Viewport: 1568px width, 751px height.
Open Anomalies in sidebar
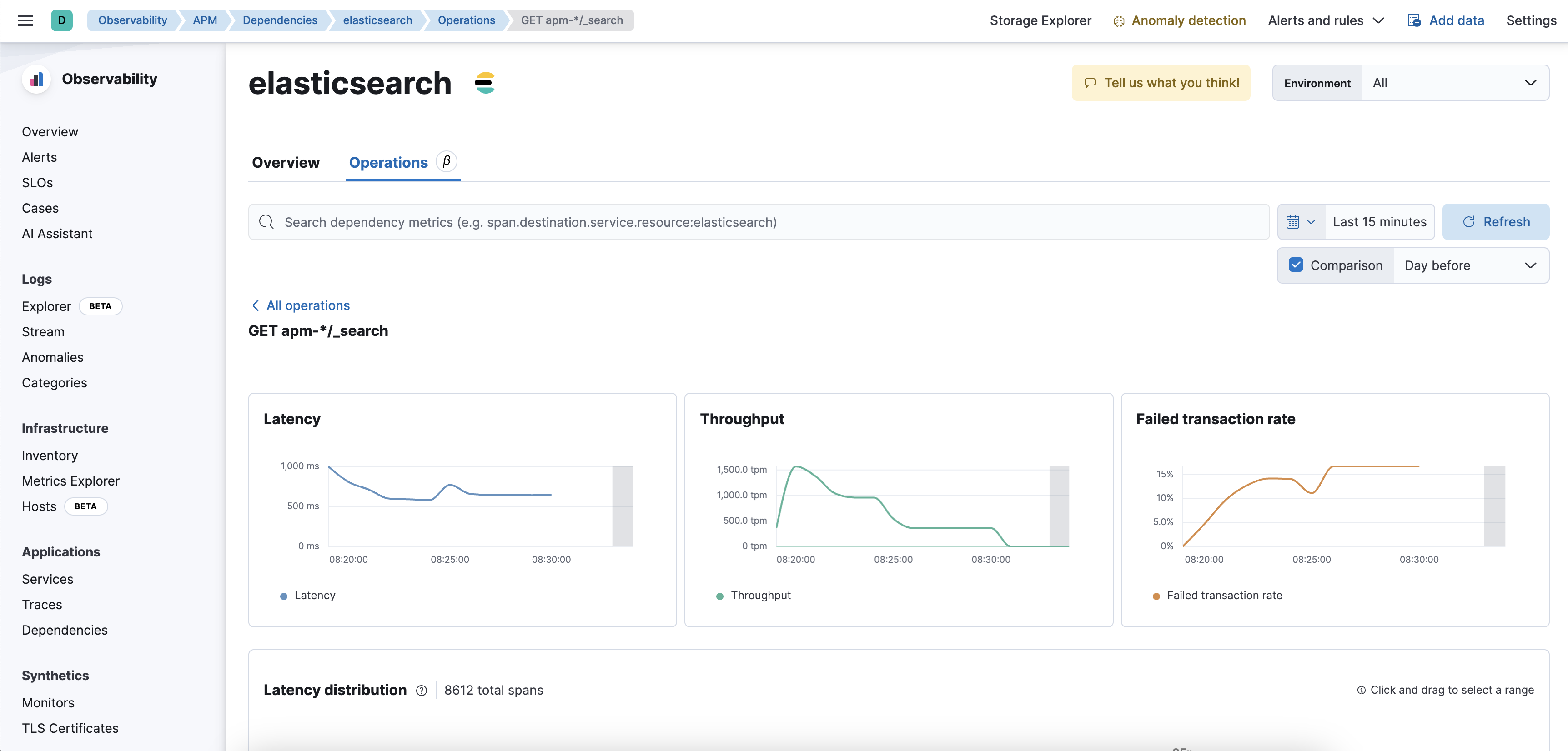52,358
